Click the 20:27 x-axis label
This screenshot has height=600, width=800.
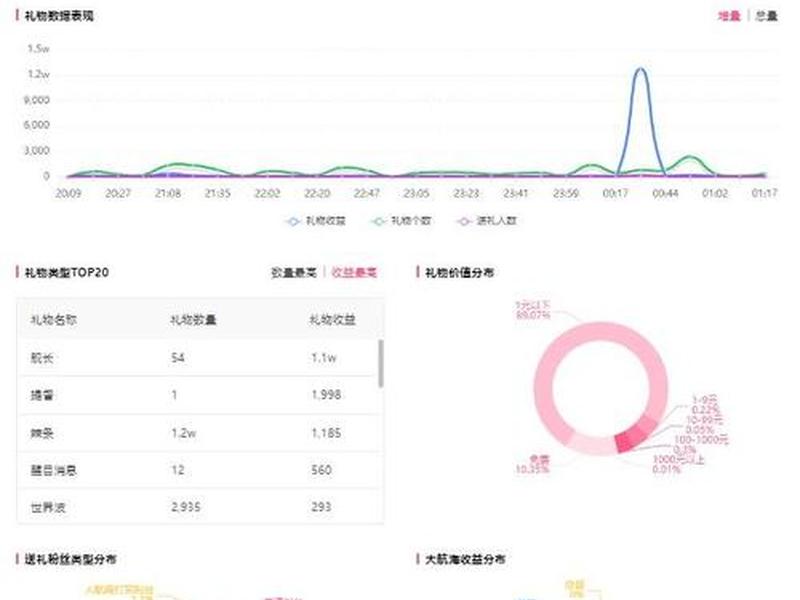118,193
